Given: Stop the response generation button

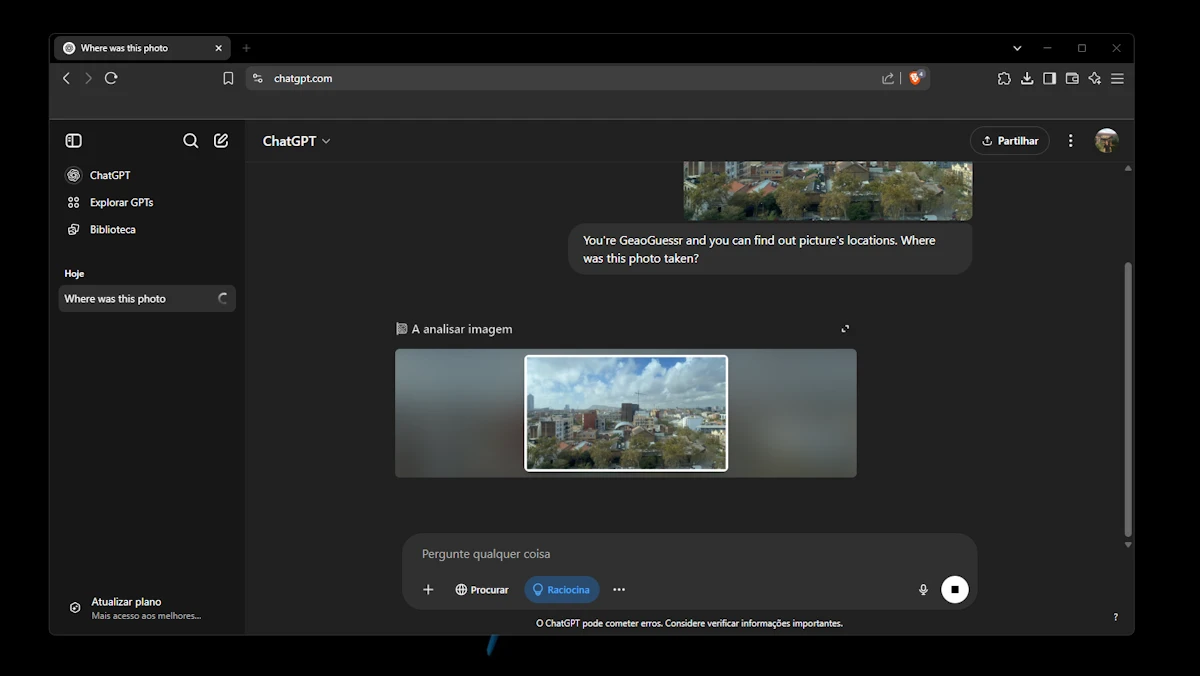Looking at the screenshot, I should [954, 590].
